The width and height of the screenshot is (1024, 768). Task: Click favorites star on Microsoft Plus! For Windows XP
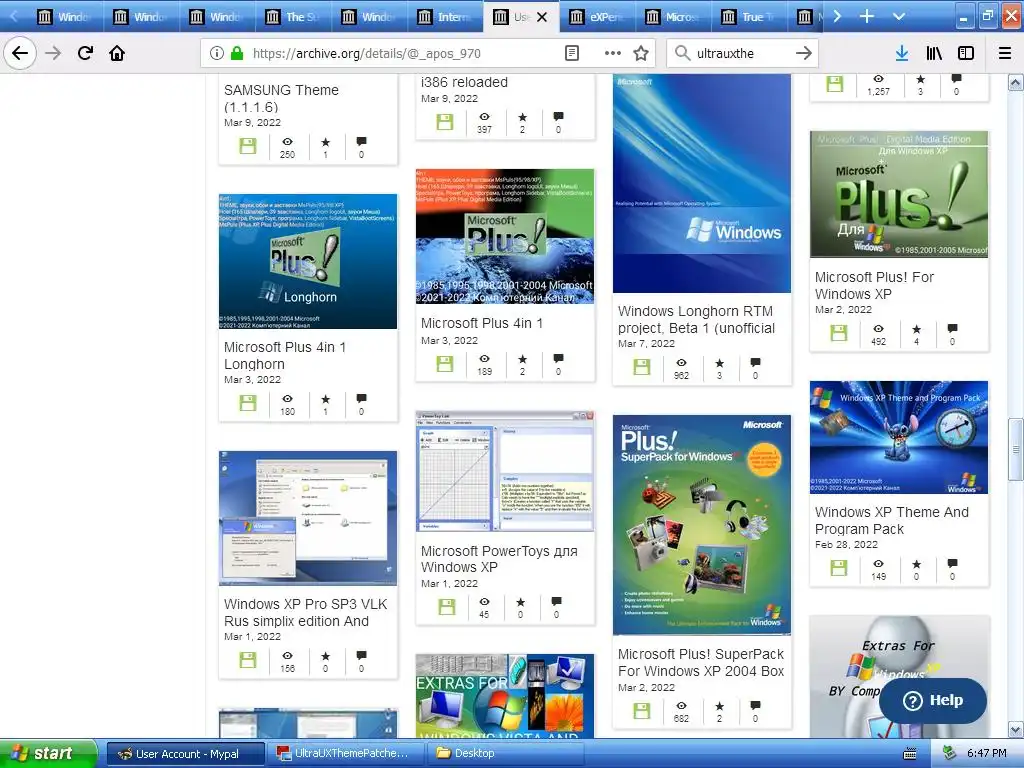coord(916,329)
